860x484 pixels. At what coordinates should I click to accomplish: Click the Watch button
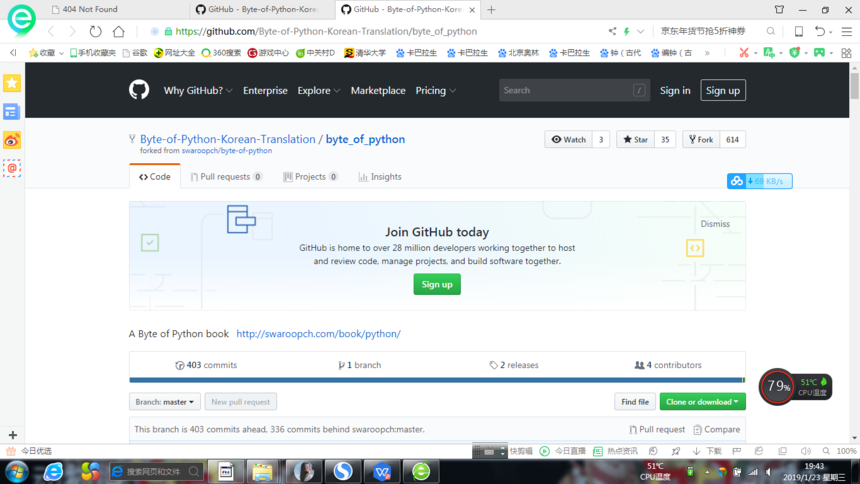pos(569,139)
